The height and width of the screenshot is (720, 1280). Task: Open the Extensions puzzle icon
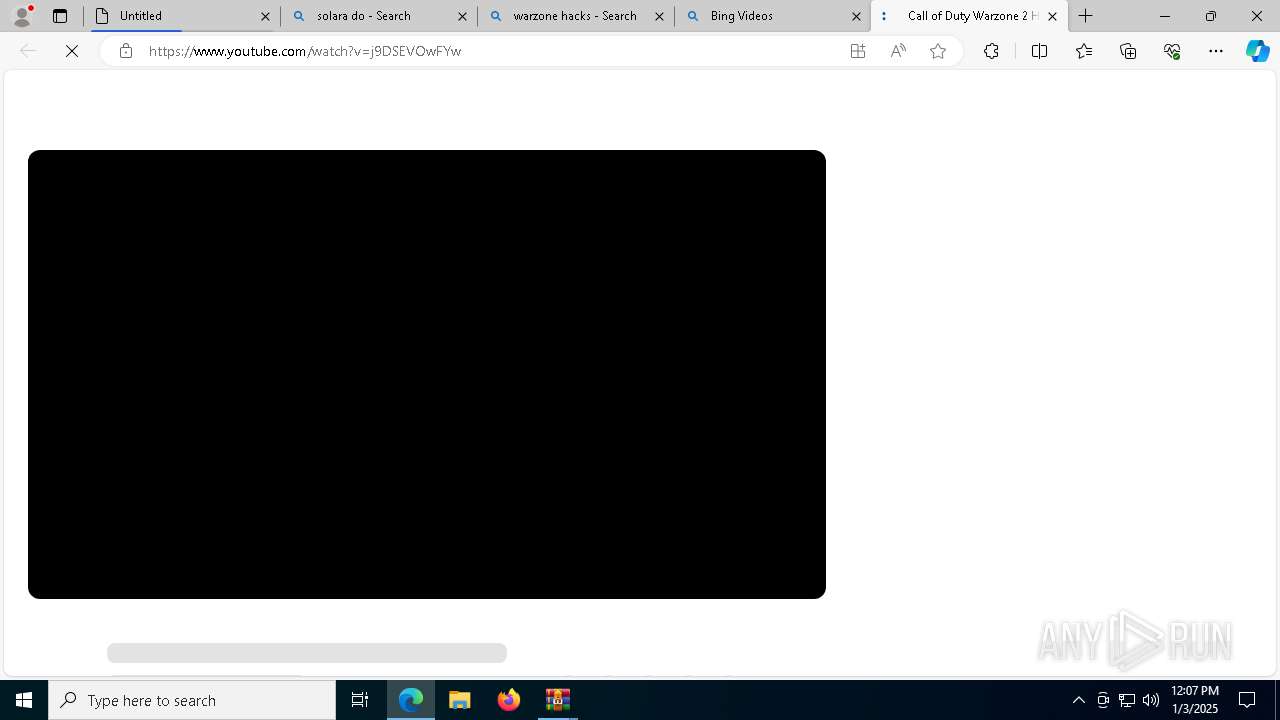tap(991, 51)
